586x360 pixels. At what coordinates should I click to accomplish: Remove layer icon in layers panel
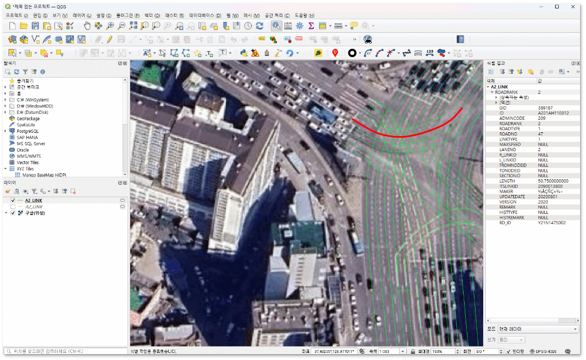pos(73,191)
